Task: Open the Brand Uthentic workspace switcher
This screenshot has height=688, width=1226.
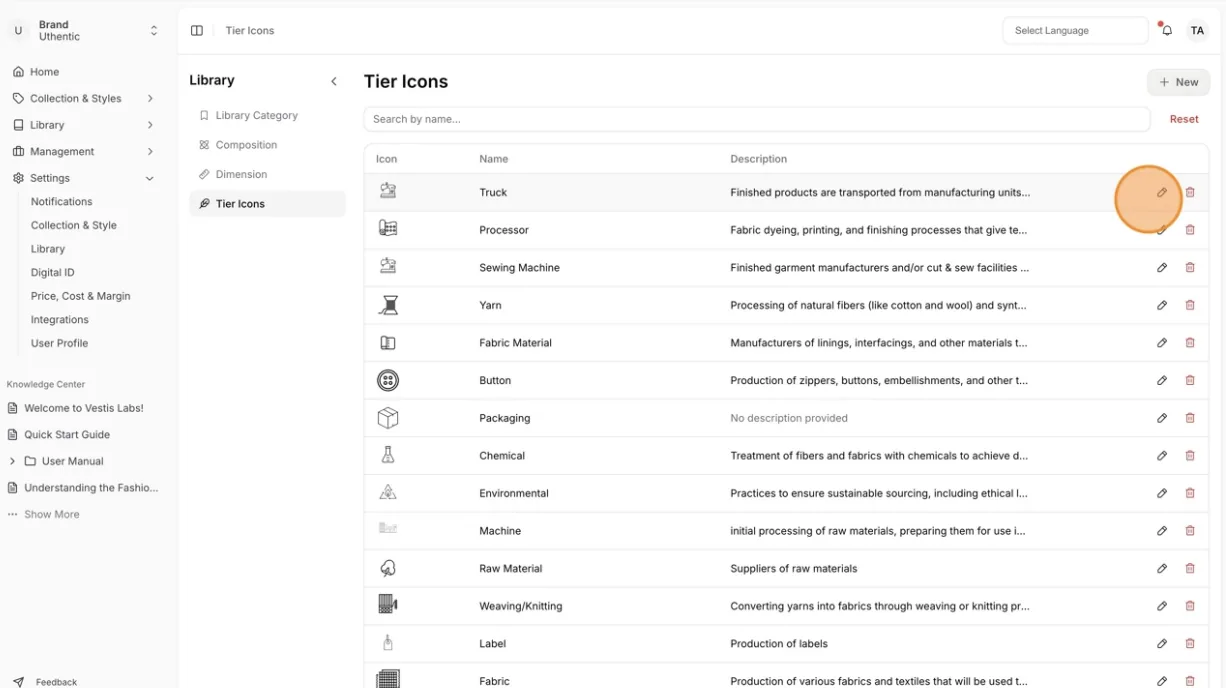Action: (84, 31)
